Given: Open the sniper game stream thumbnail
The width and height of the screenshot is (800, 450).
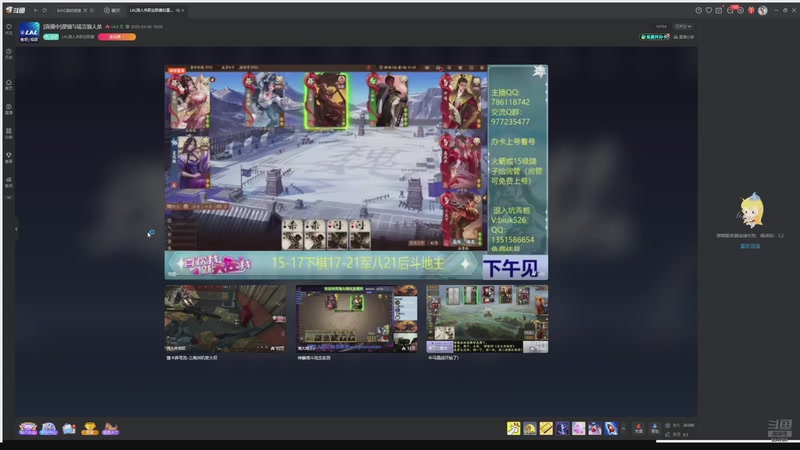Looking at the screenshot, I should point(226,318).
